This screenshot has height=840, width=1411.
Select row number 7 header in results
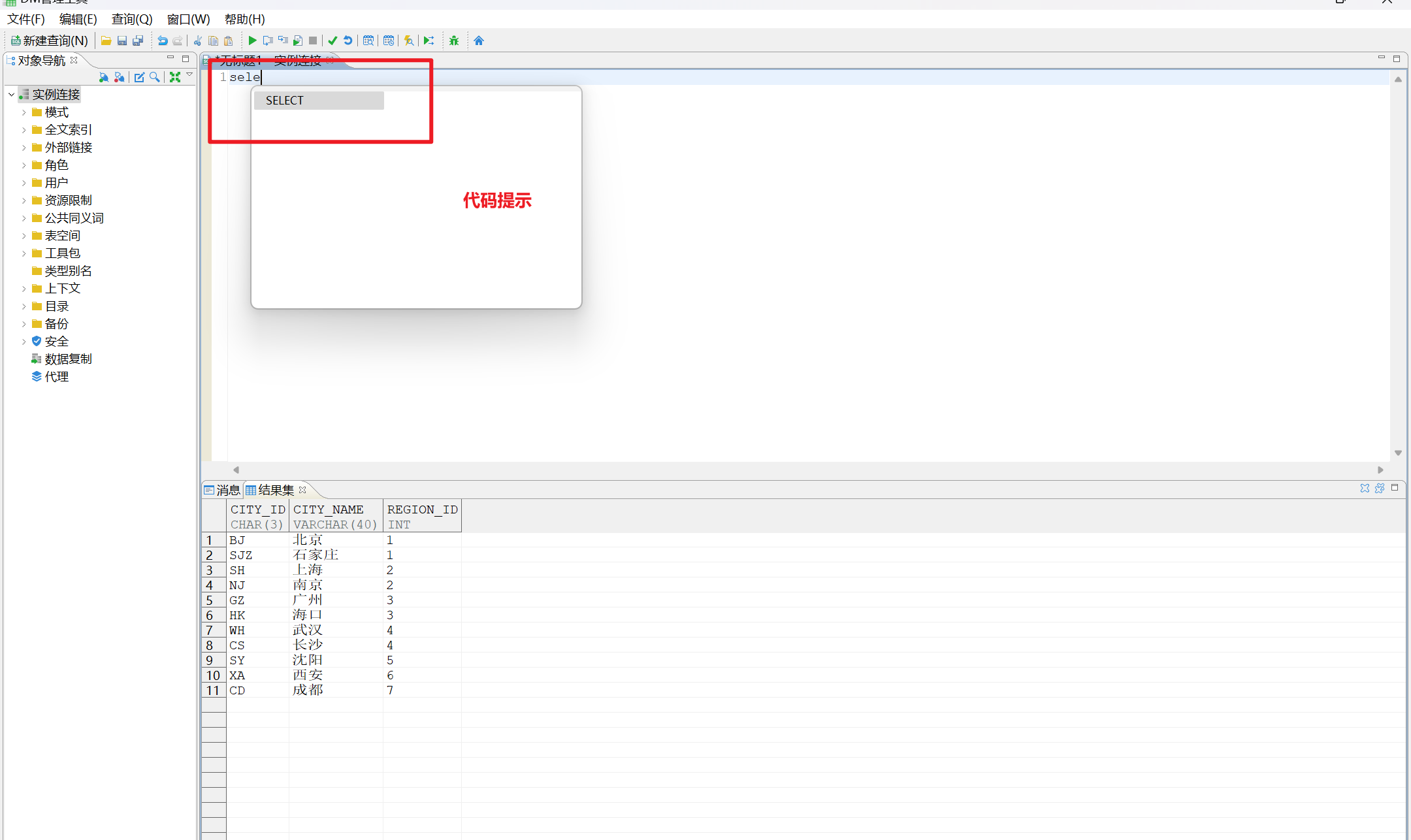coord(214,630)
